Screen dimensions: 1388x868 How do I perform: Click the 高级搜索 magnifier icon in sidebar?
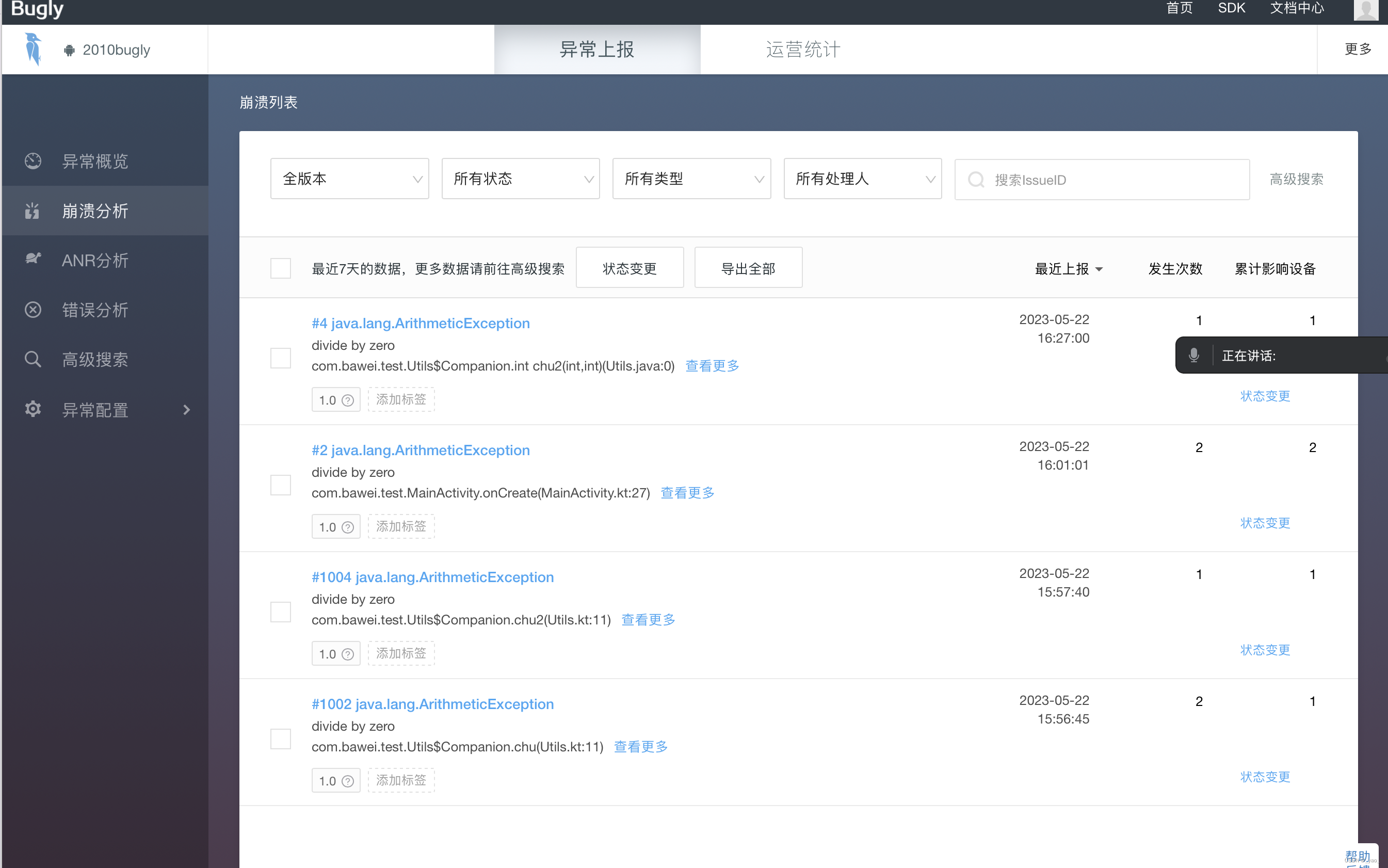pyautogui.click(x=33, y=359)
